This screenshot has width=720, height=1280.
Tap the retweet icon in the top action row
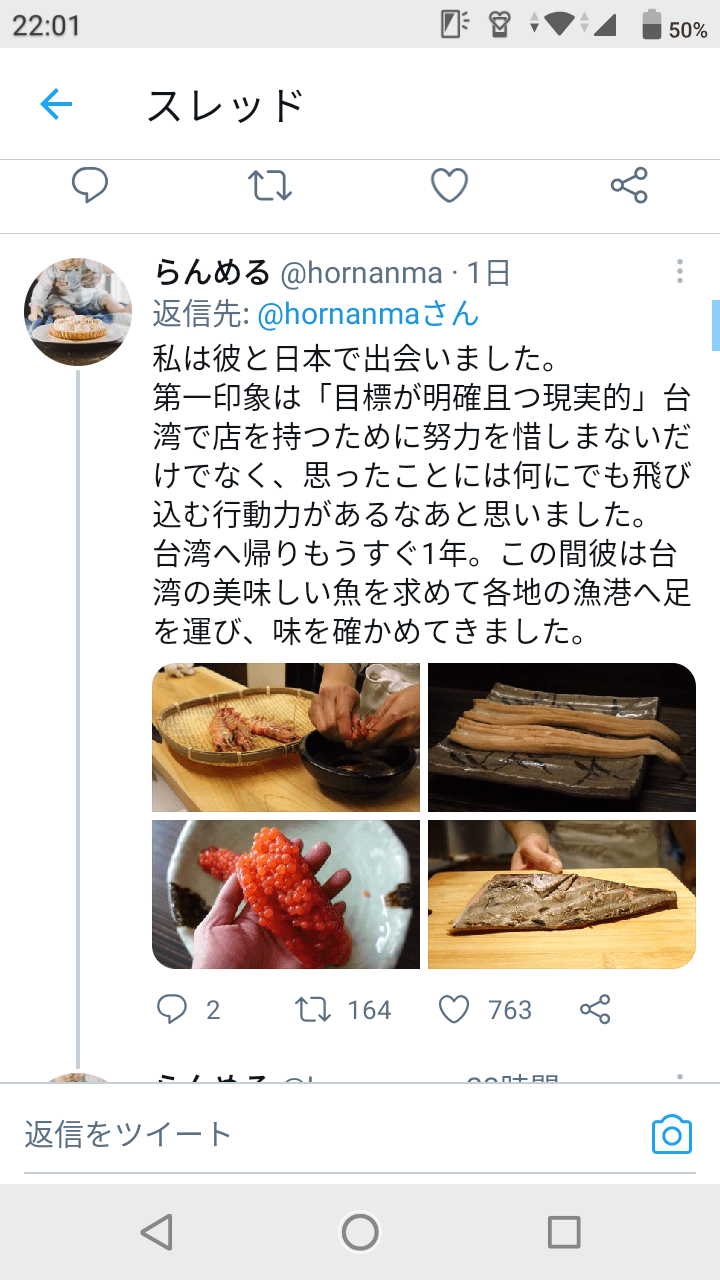coord(270,185)
